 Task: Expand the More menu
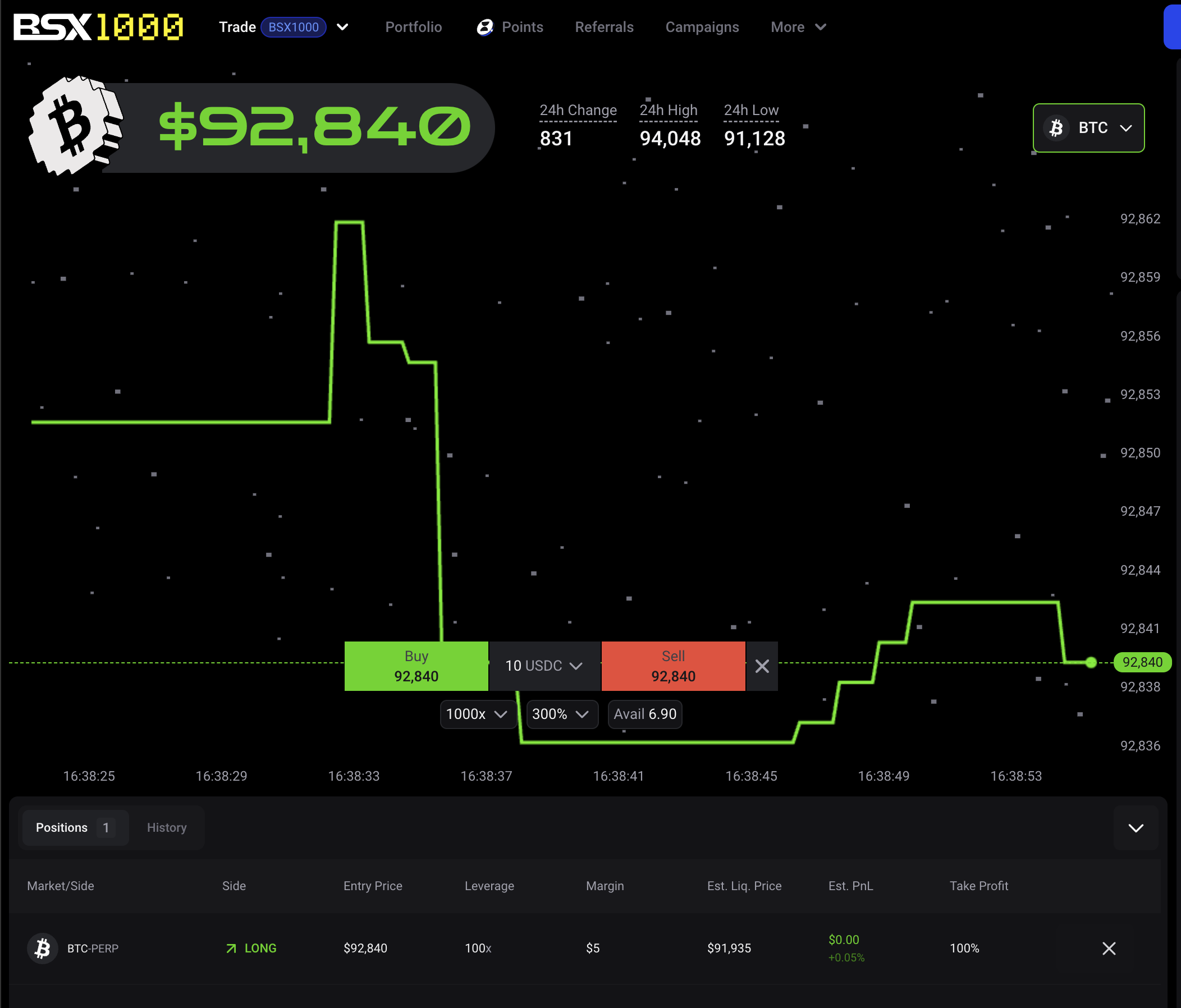(798, 27)
